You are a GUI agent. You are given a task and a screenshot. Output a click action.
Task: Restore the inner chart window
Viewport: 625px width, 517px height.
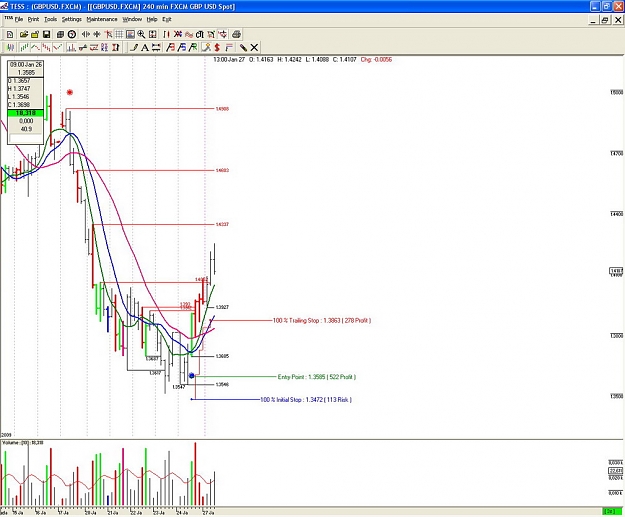point(605,20)
